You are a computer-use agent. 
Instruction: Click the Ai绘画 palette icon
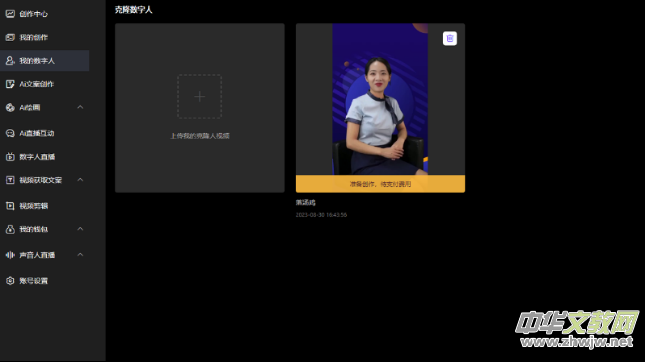pos(10,108)
